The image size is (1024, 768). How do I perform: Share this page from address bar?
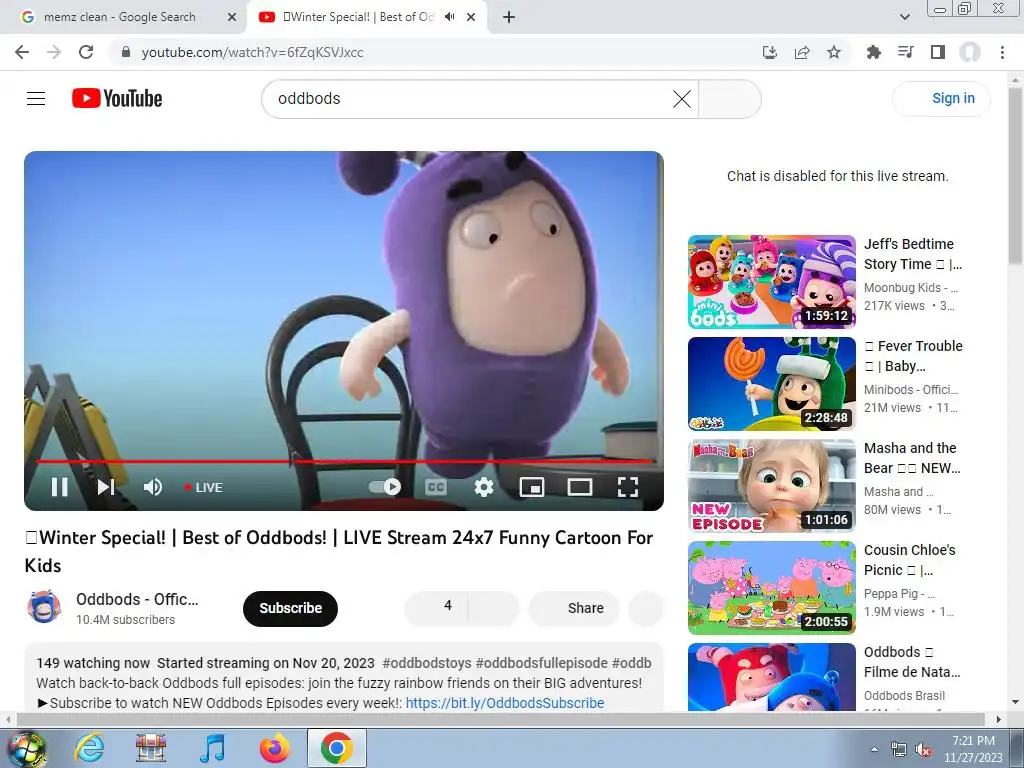coord(802,52)
